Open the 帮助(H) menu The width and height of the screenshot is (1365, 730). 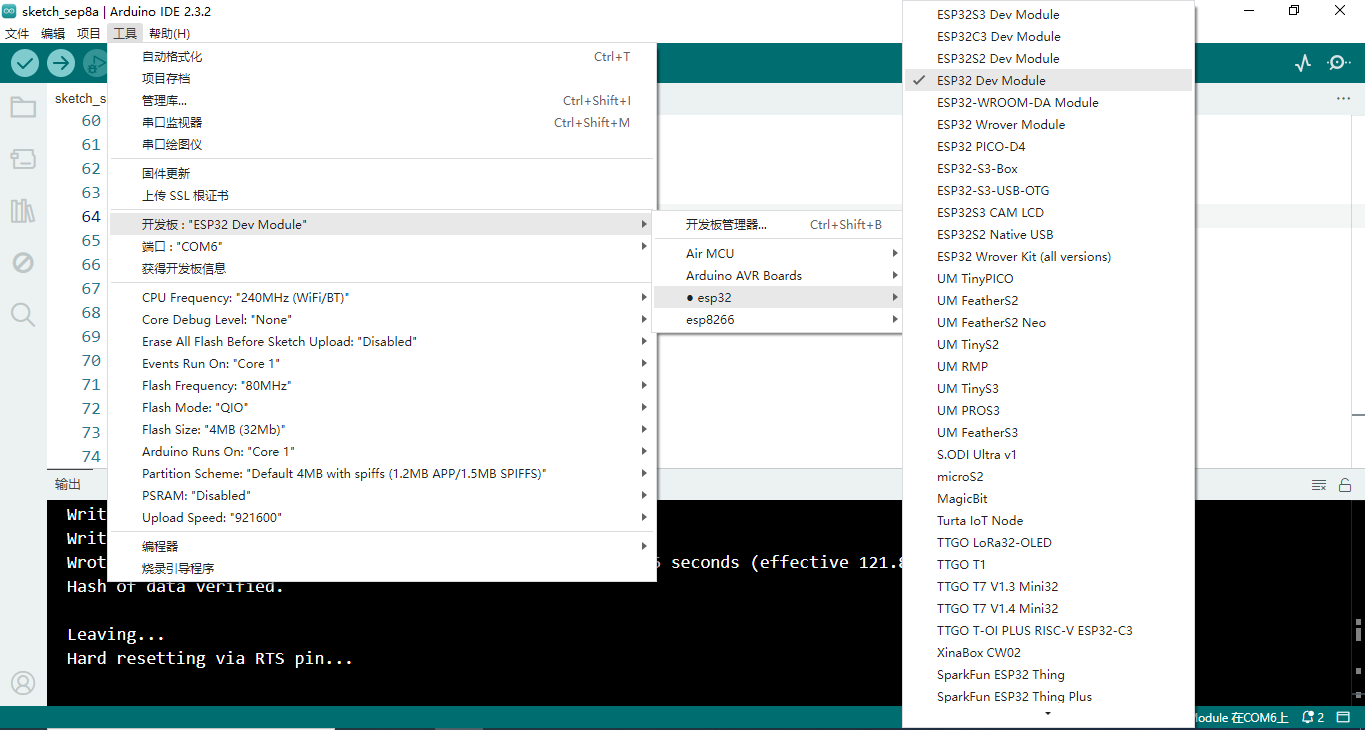click(169, 33)
